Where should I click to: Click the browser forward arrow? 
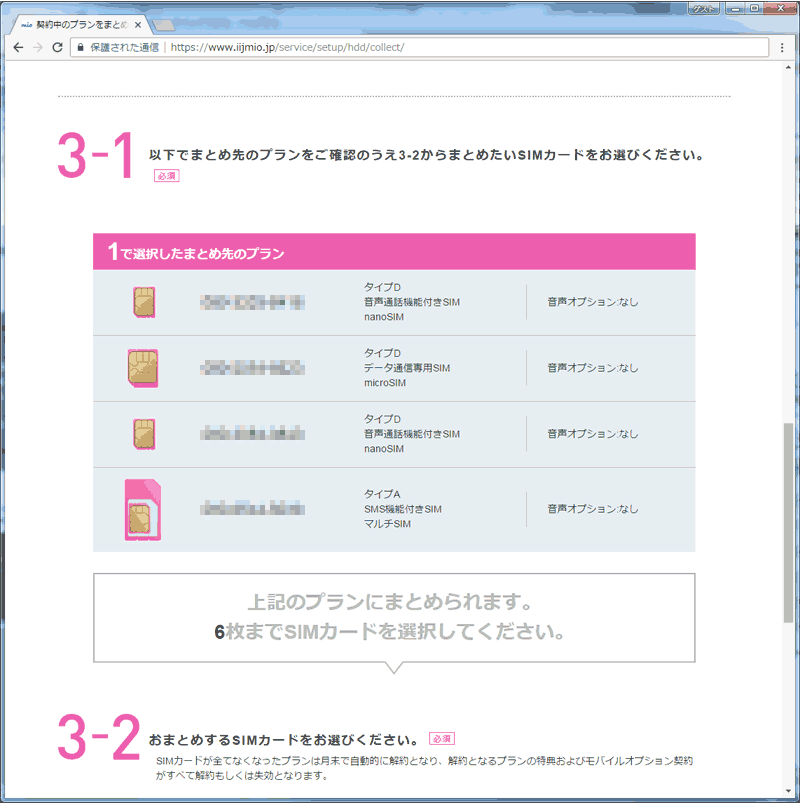click(x=38, y=47)
